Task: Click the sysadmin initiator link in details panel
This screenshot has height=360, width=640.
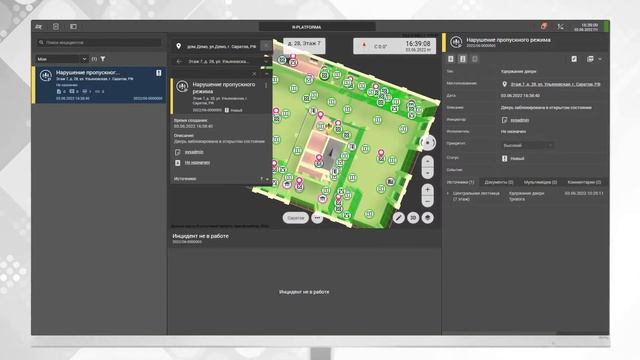Action: tap(520, 120)
